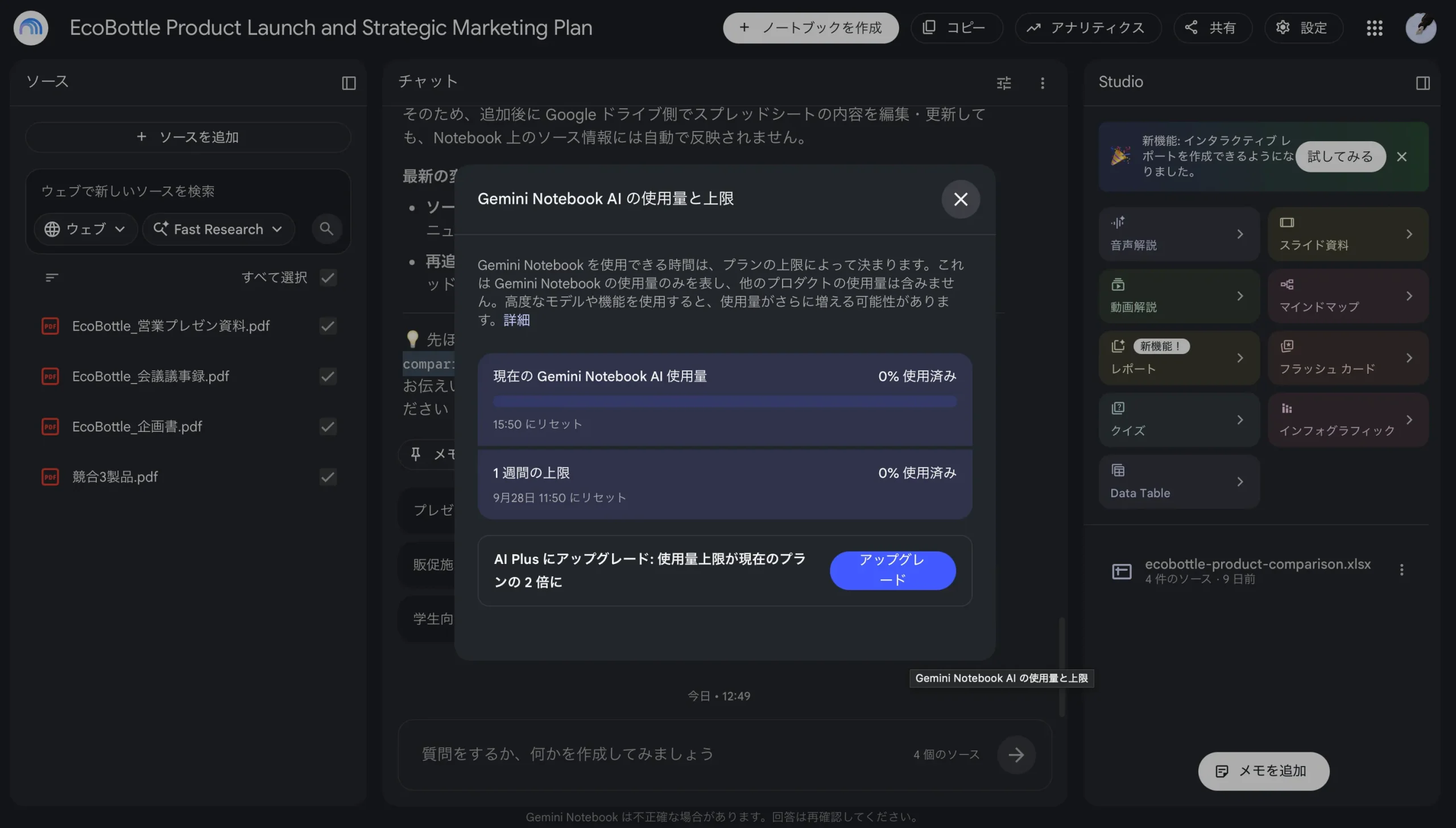Image resolution: width=1456 pixels, height=828 pixels.
Task: Uncheck 競合3製品.pdf checkbox
Action: tap(328, 476)
